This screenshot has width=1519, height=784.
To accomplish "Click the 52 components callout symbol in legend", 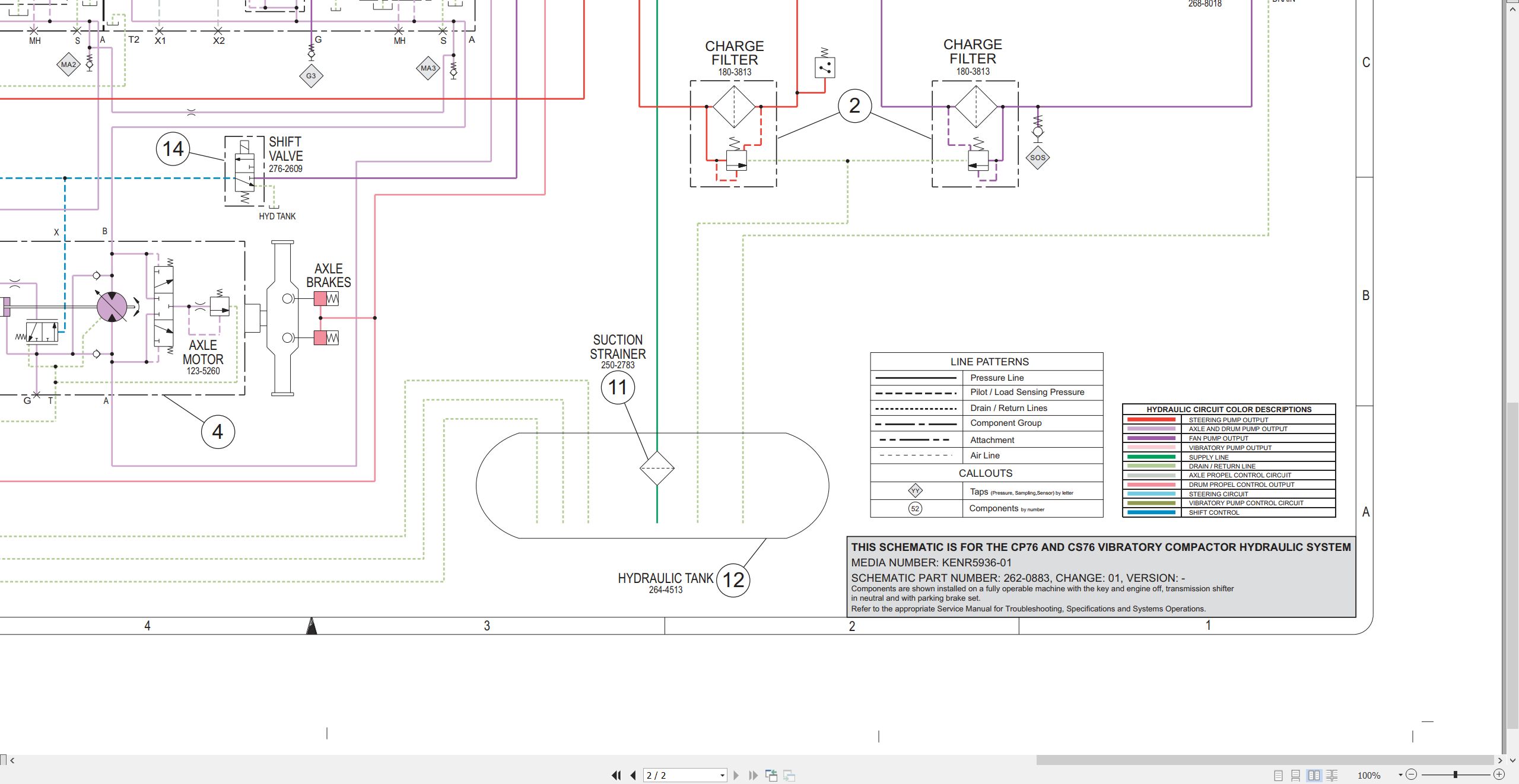I will 916,509.
